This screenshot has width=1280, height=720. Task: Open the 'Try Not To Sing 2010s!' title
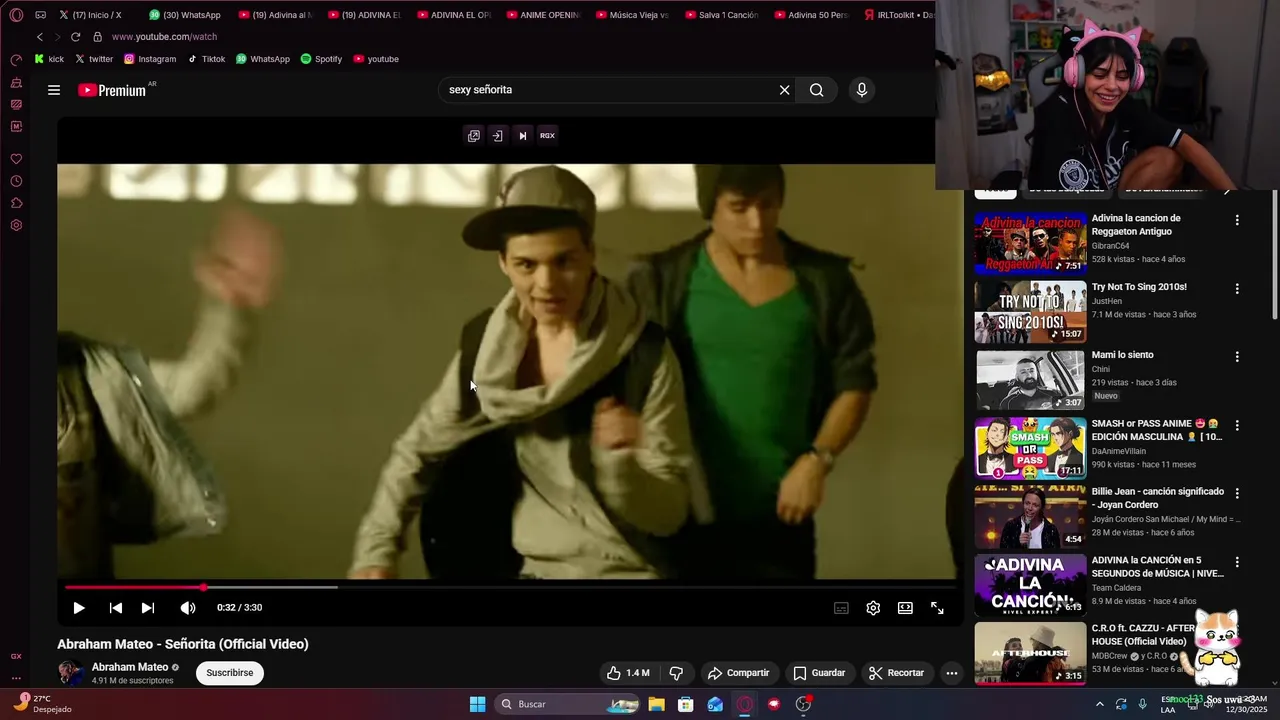click(1139, 287)
